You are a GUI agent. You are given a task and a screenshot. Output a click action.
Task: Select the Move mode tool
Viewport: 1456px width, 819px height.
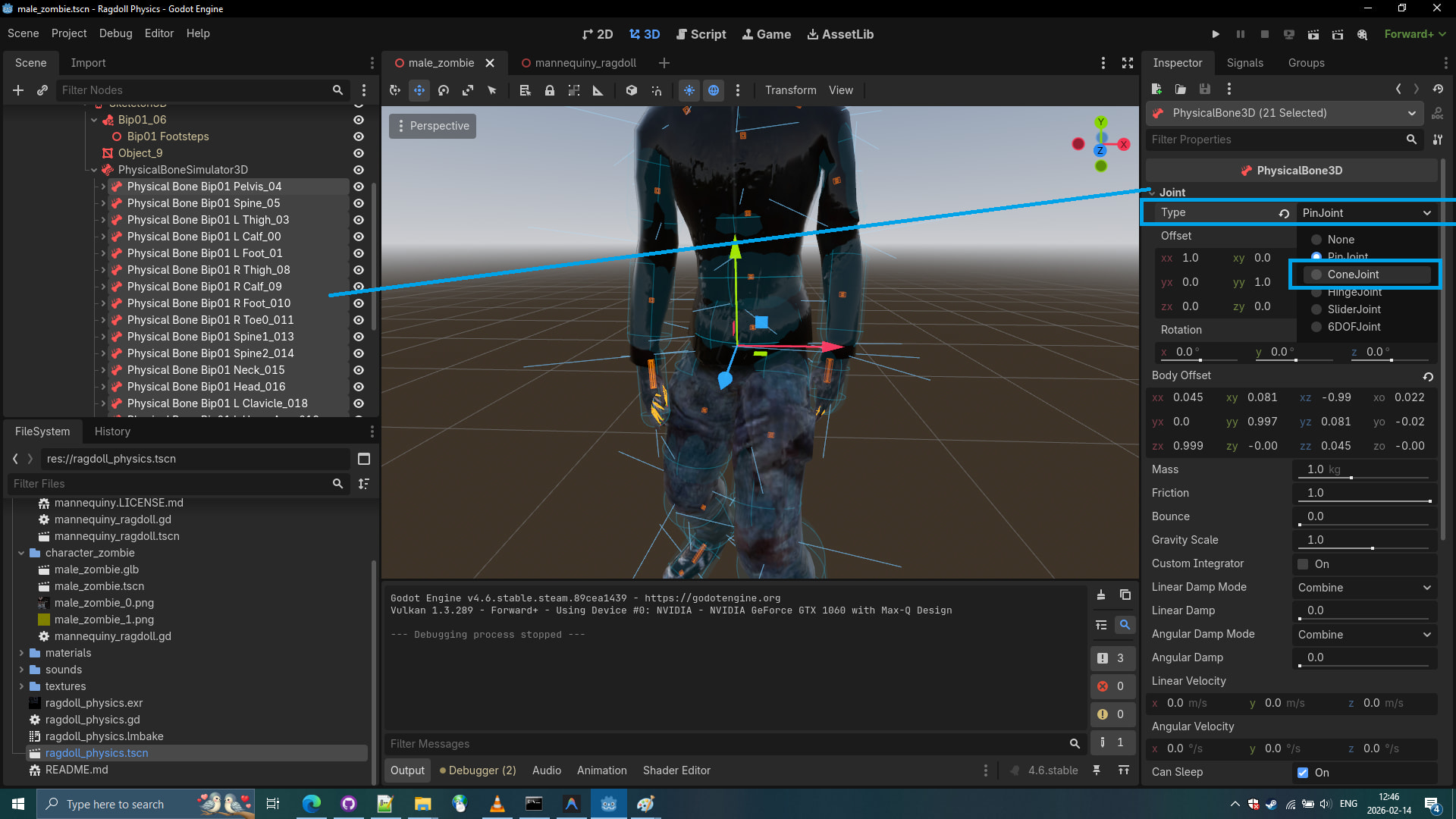coord(419,90)
